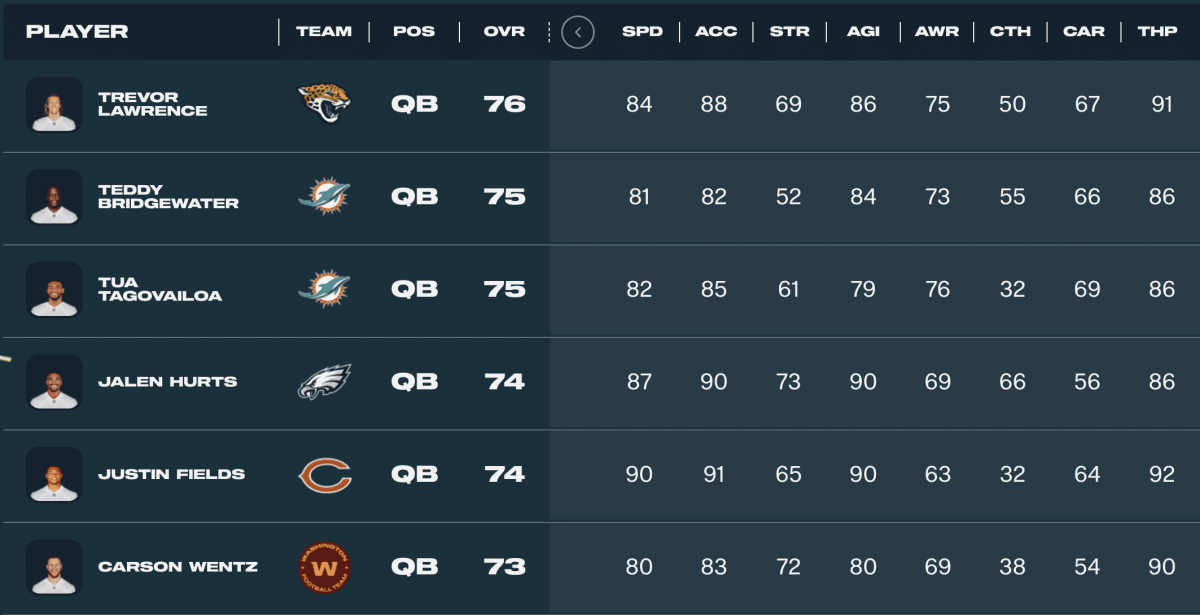Click the Chicago Bears C logo
Screen dimensions: 1200x615
[x=325, y=474]
